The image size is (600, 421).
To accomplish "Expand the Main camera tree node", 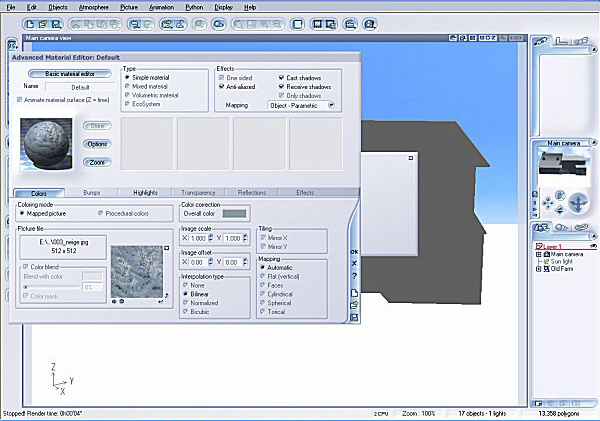I will click(x=538, y=254).
